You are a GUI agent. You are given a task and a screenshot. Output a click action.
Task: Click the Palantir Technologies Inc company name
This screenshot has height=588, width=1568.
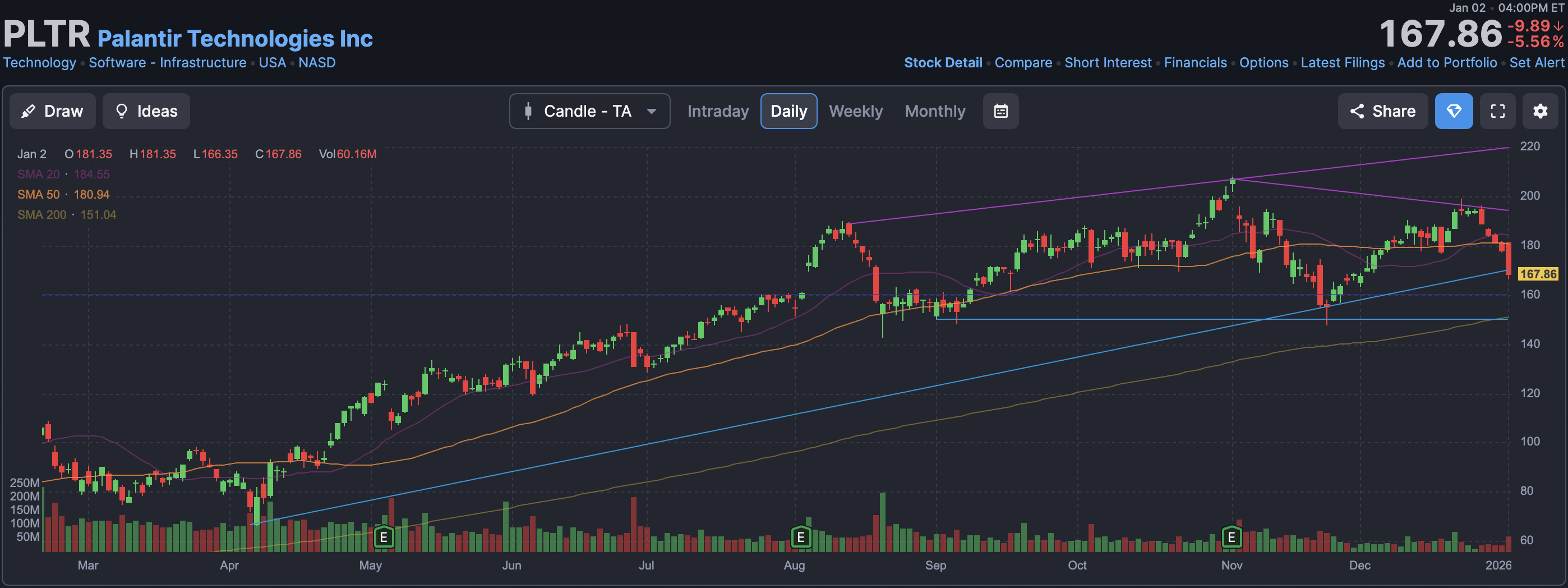(x=235, y=38)
